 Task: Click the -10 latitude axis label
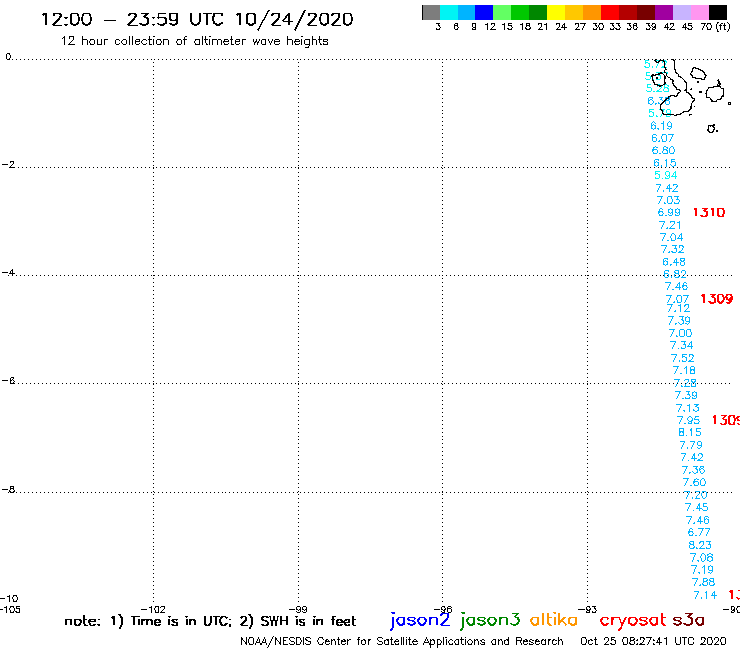(9, 599)
